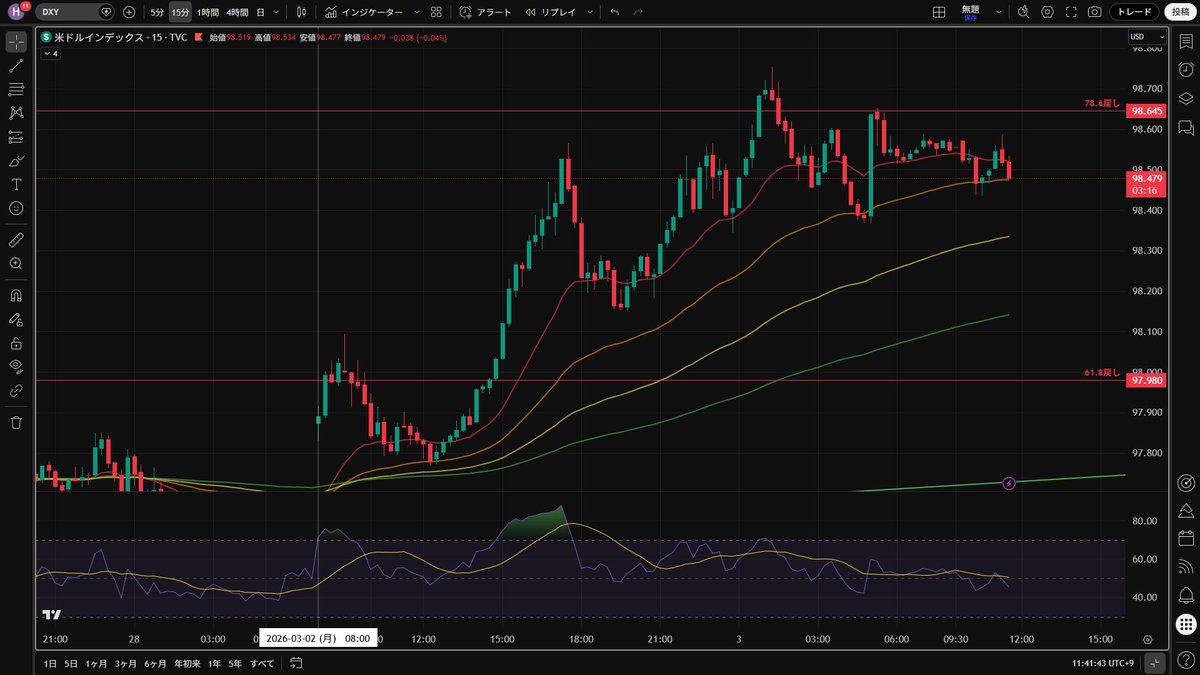Viewport: 1200px width, 675px height.
Task: Open the chat messages panel
Action: pyautogui.click(x=1185, y=127)
